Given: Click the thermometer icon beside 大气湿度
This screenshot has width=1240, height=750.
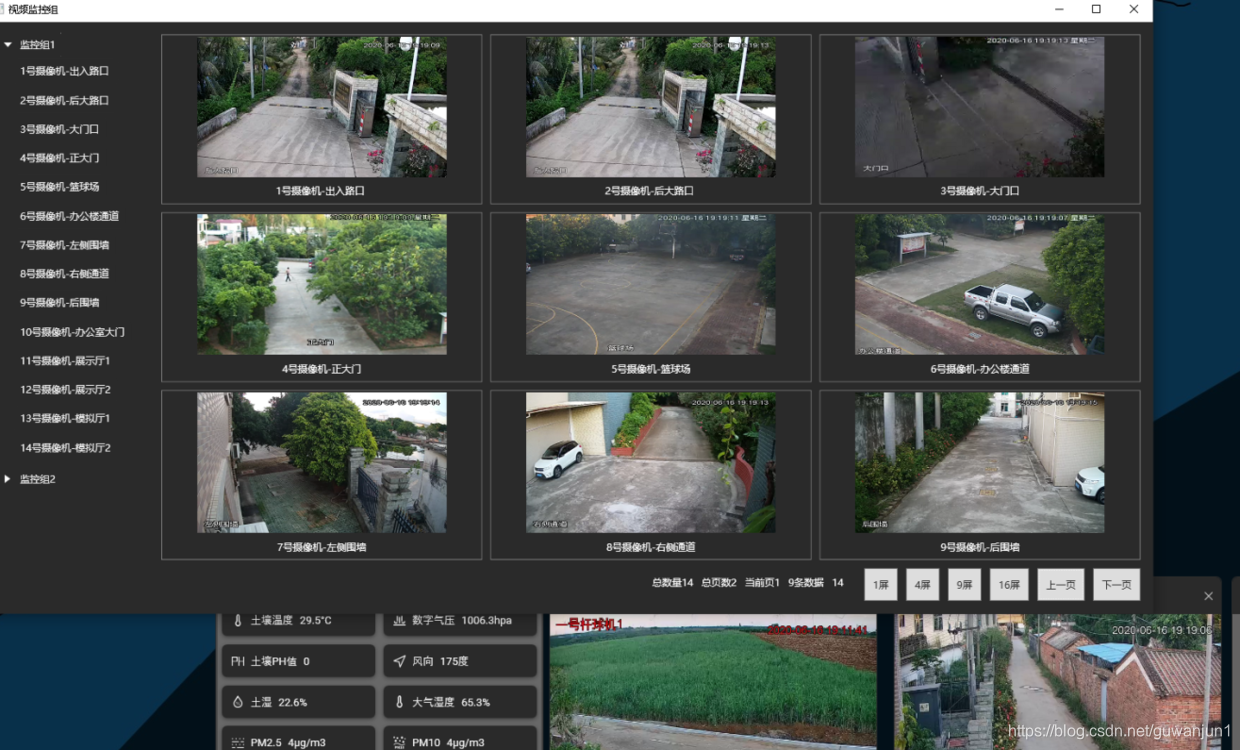Looking at the screenshot, I should 399,702.
